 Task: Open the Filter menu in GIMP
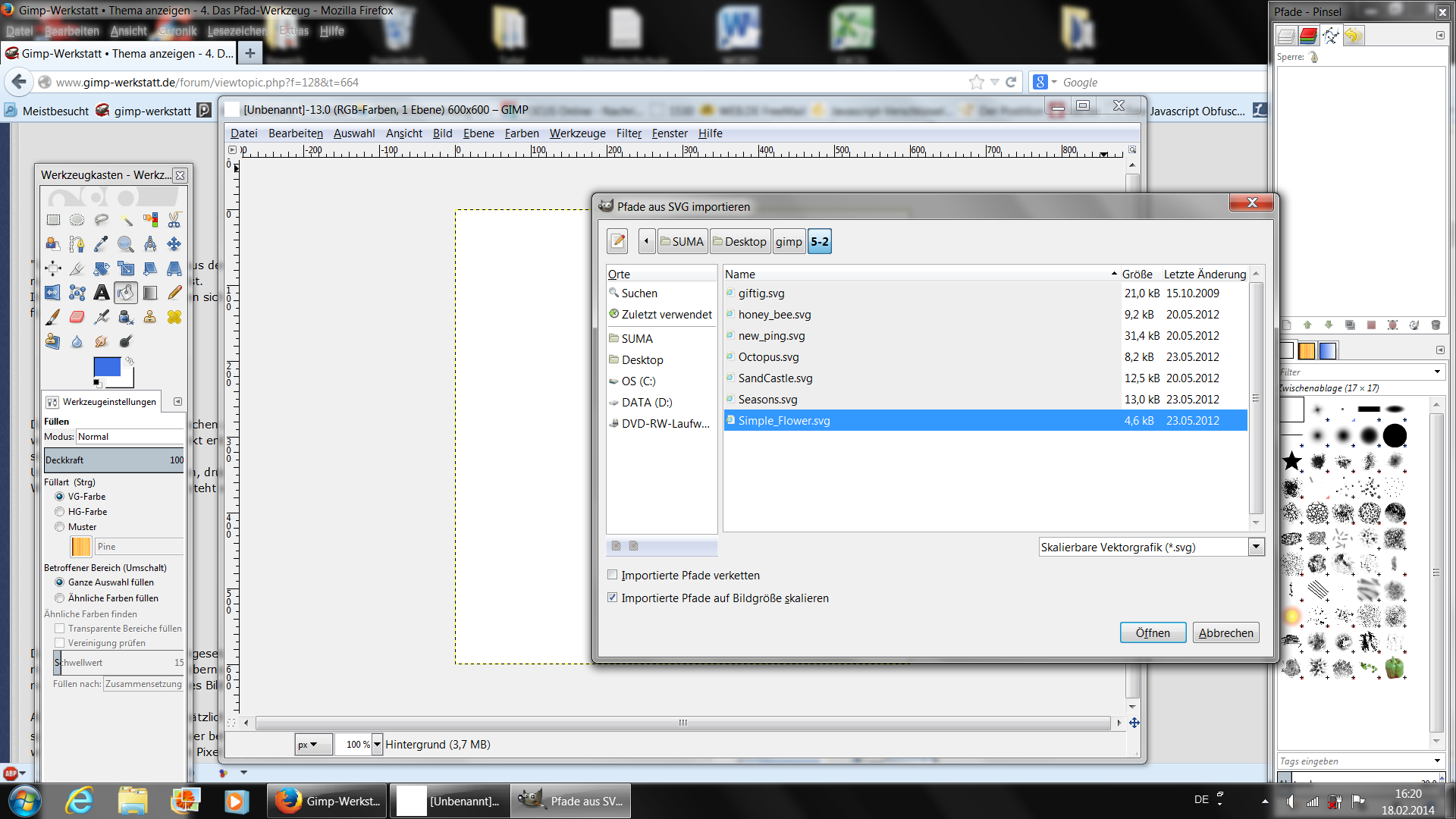pyautogui.click(x=628, y=133)
